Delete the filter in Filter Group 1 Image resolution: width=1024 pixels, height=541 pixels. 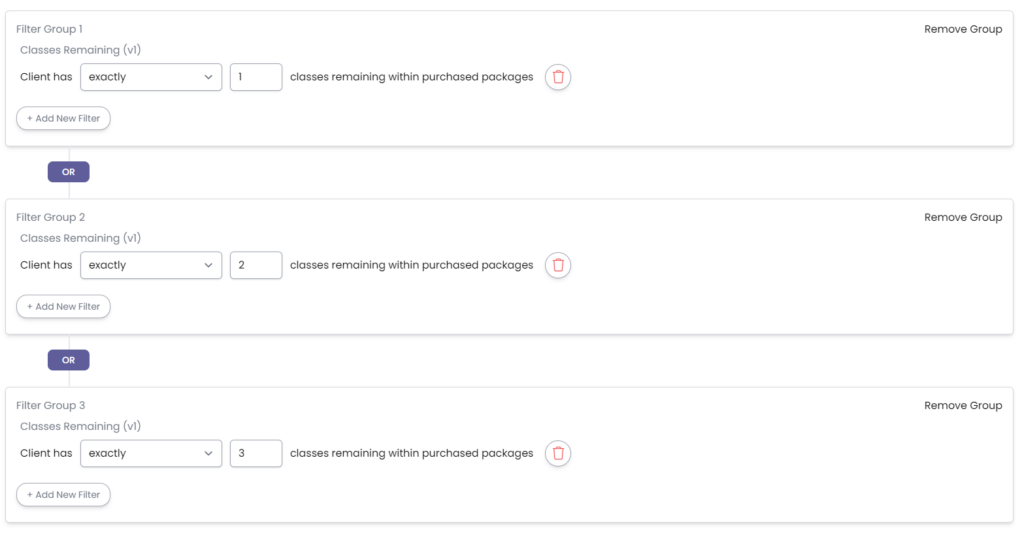[558, 77]
